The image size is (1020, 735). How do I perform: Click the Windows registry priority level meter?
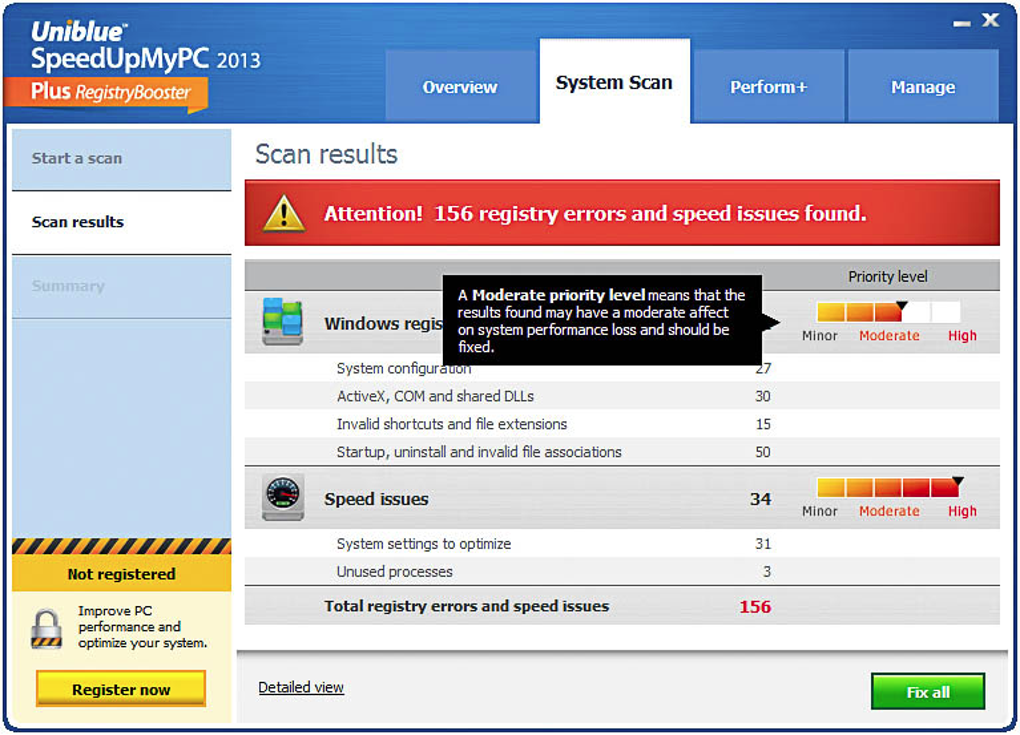click(x=889, y=312)
